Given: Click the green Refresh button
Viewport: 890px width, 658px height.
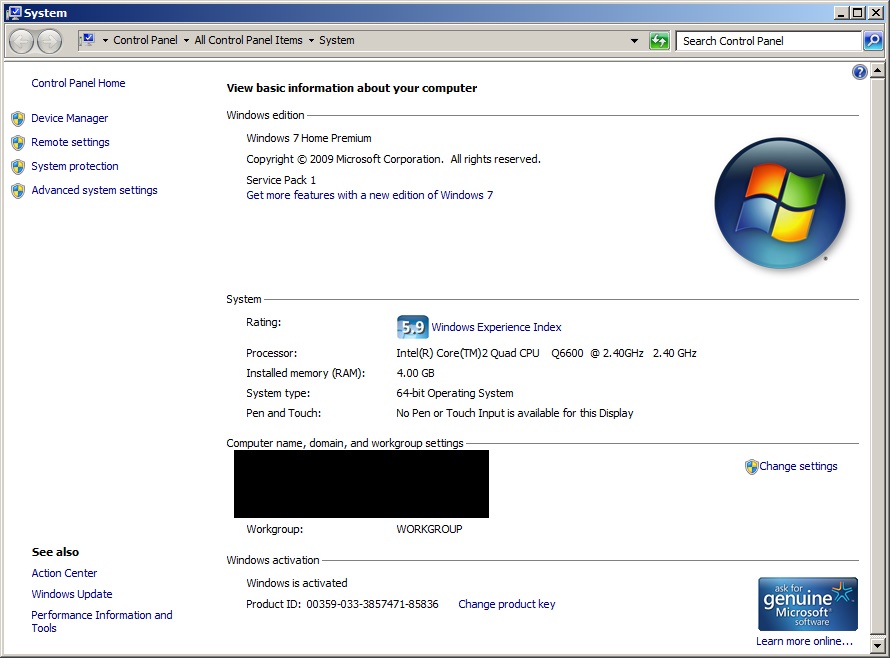Looking at the screenshot, I should [659, 41].
